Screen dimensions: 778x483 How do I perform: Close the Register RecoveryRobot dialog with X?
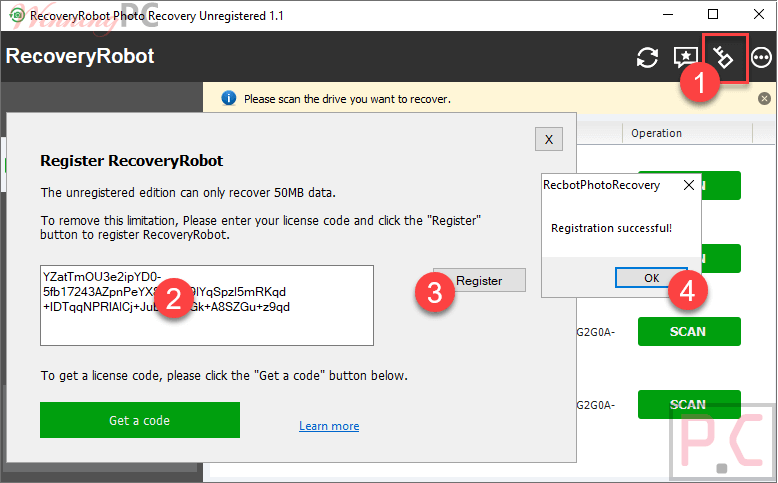click(x=549, y=139)
